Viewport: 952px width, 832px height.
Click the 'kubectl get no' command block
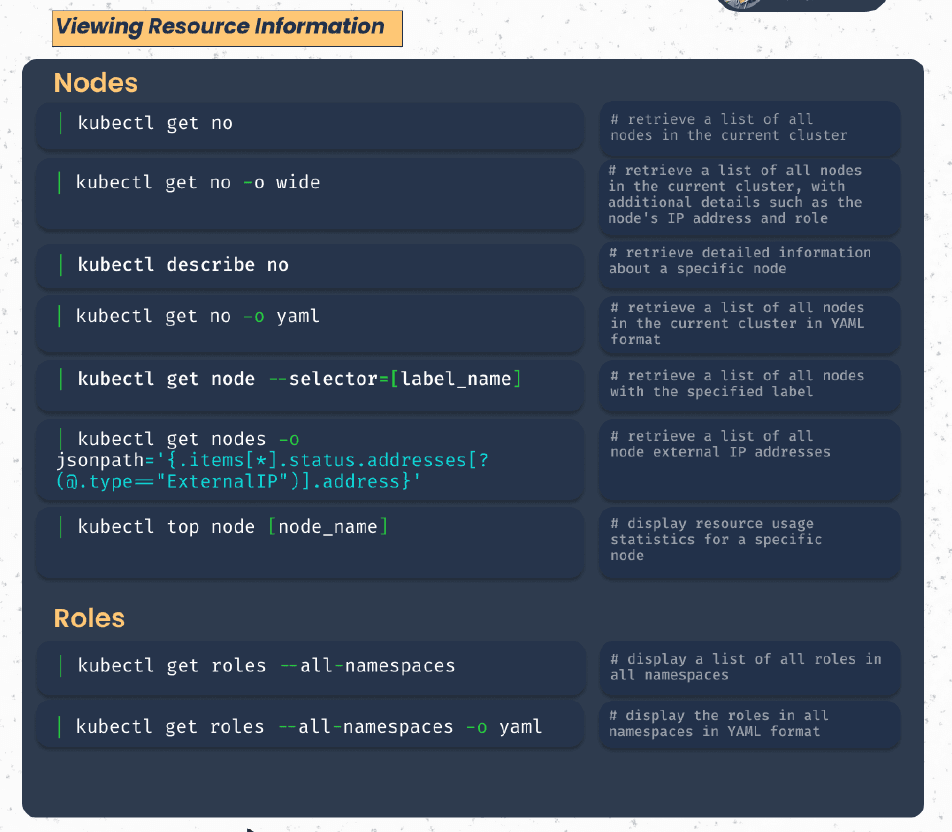click(x=155, y=124)
